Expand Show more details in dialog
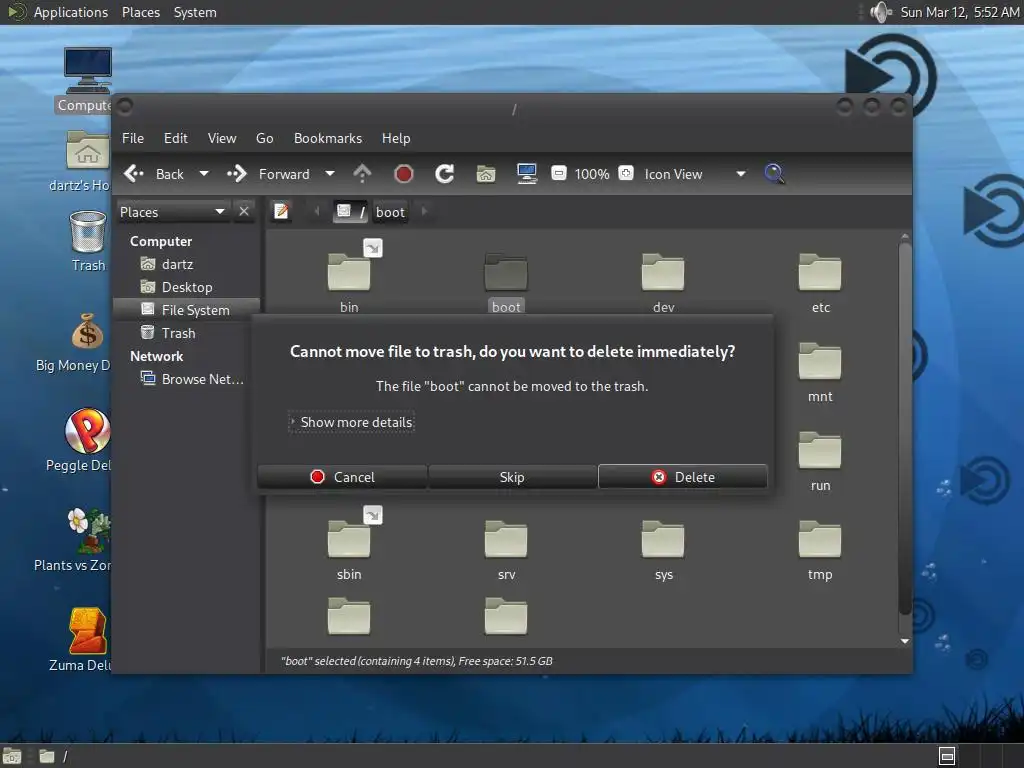 (x=351, y=423)
